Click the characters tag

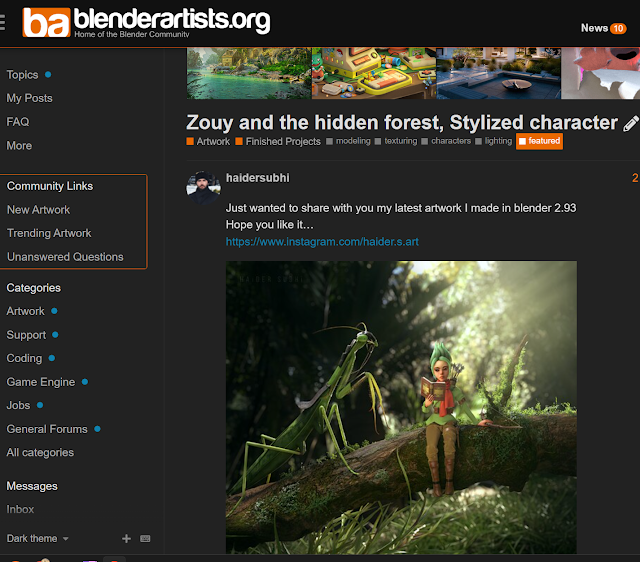point(446,141)
